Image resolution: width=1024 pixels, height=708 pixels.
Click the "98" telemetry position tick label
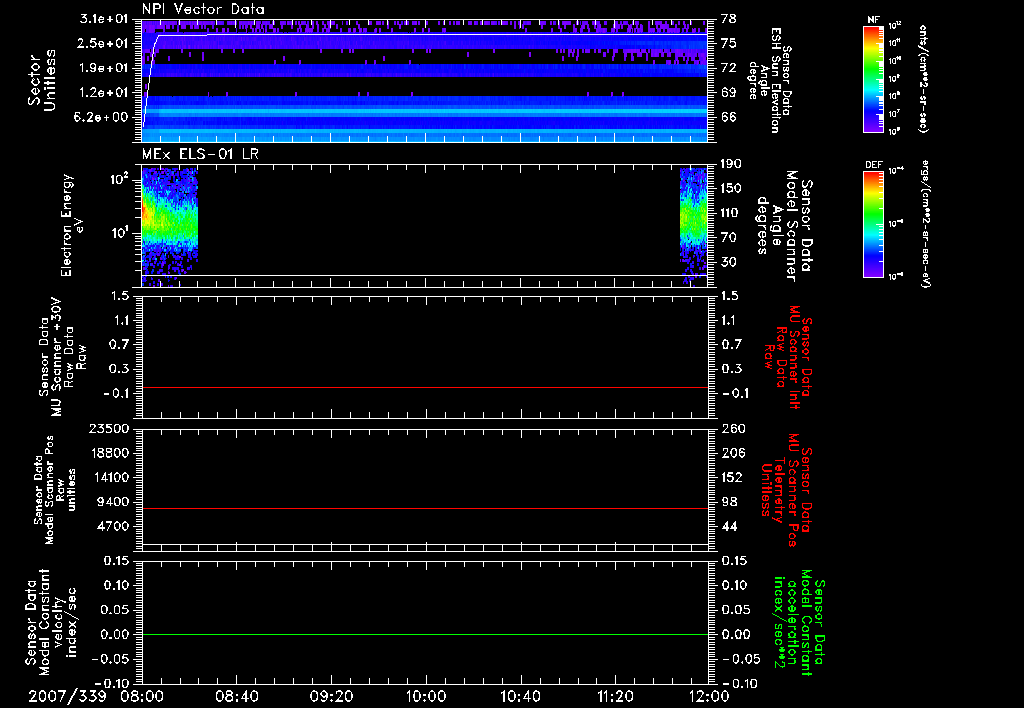point(729,502)
